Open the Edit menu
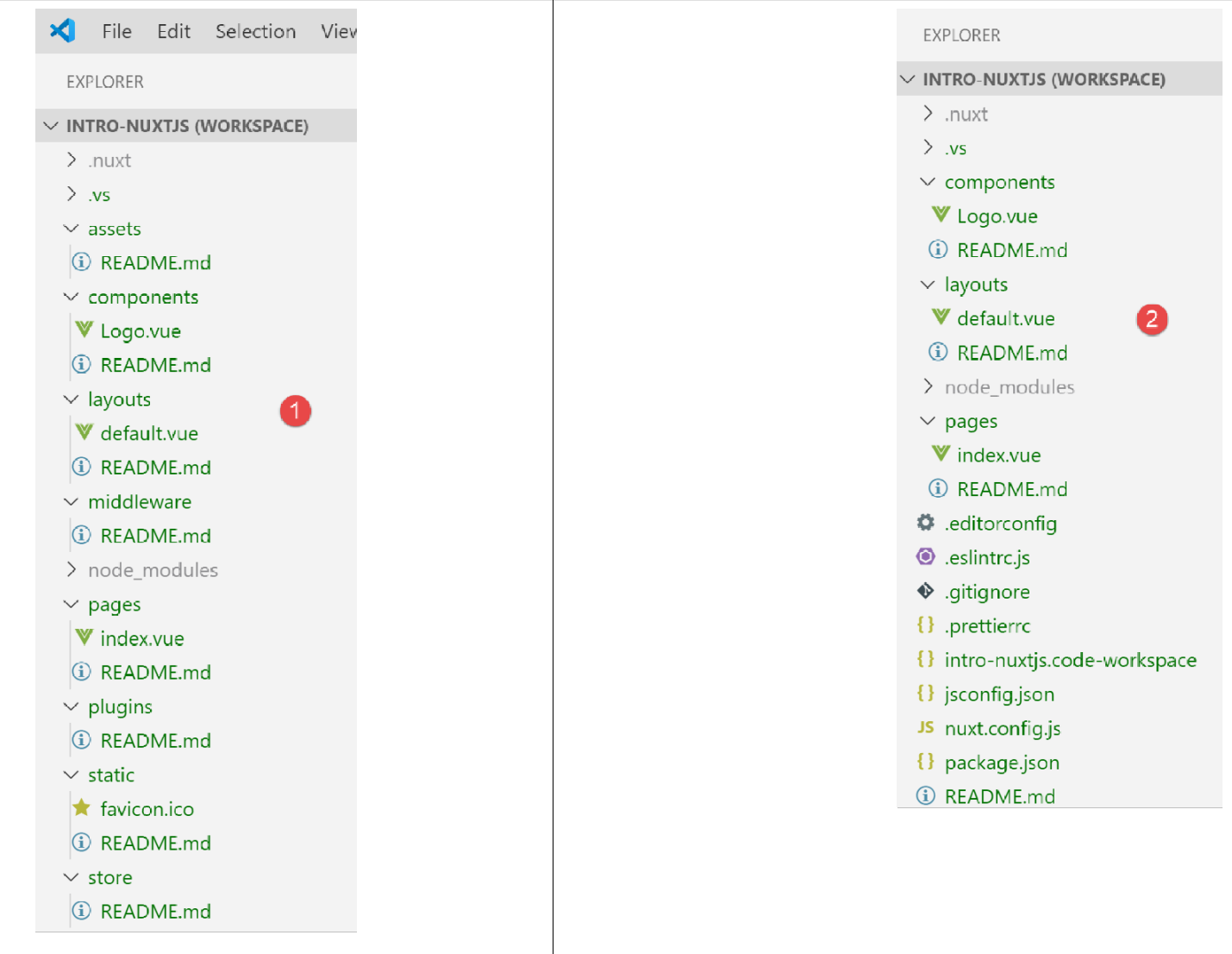The width and height of the screenshot is (1232, 954). pyautogui.click(x=173, y=32)
